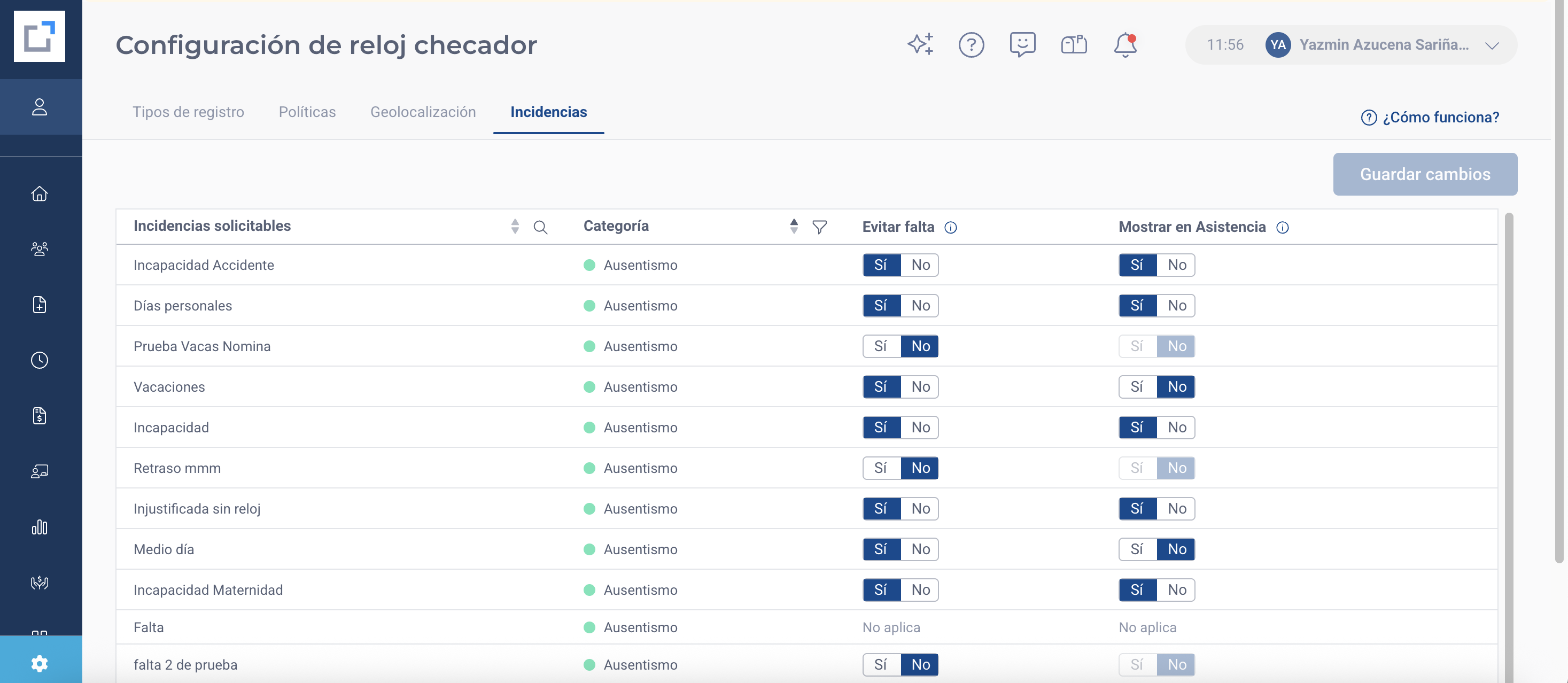The width and height of the screenshot is (1568, 683).
Task: Open the clock time-tracking icon in sidebar
Action: point(40,360)
